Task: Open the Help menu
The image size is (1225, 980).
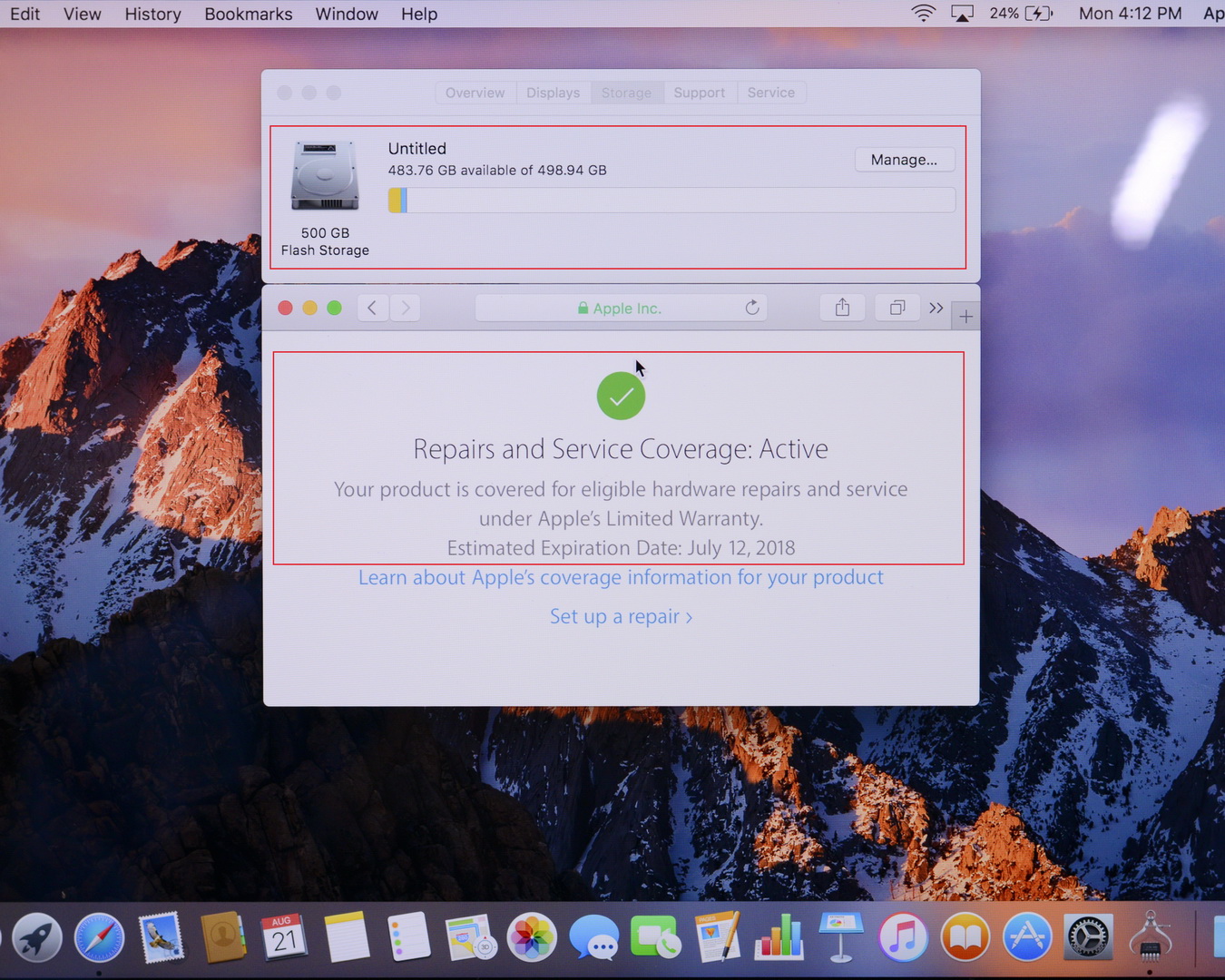Action: [419, 14]
